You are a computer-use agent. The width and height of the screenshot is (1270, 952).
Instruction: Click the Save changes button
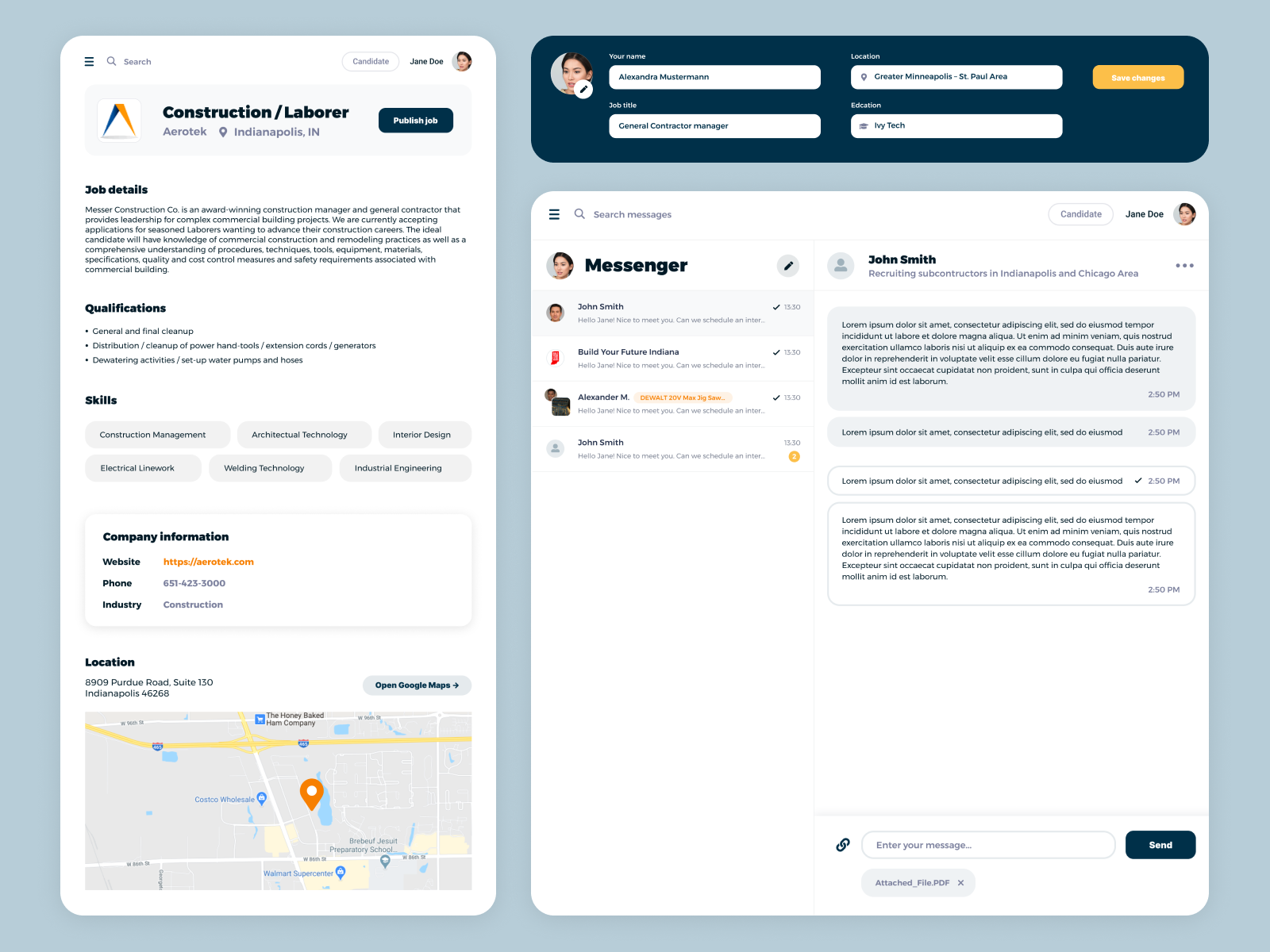click(x=1138, y=77)
